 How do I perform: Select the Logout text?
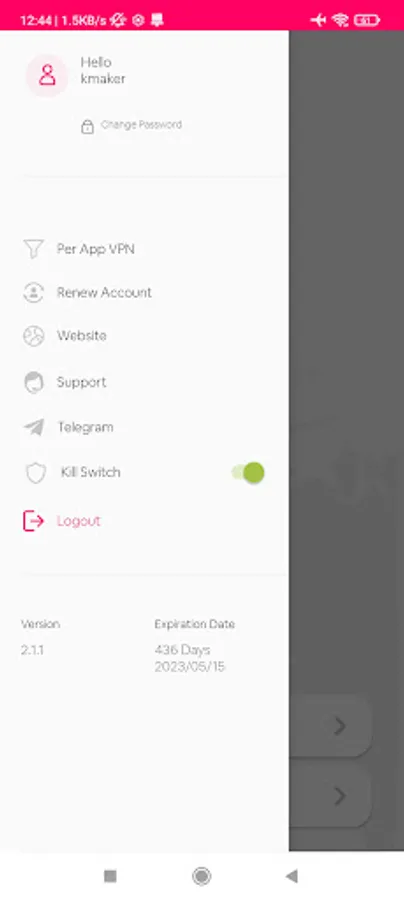point(79,521)
